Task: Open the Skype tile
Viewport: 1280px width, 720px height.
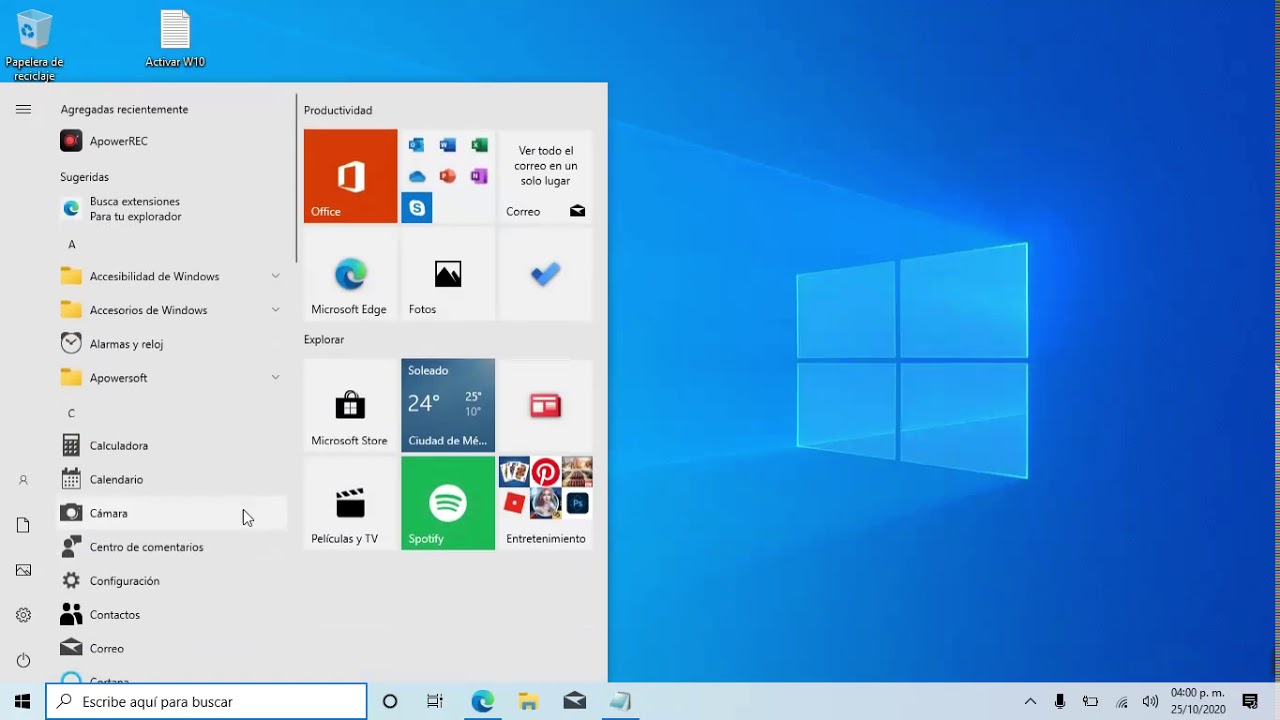Action: pyautogui.click(x=417, y=208)
